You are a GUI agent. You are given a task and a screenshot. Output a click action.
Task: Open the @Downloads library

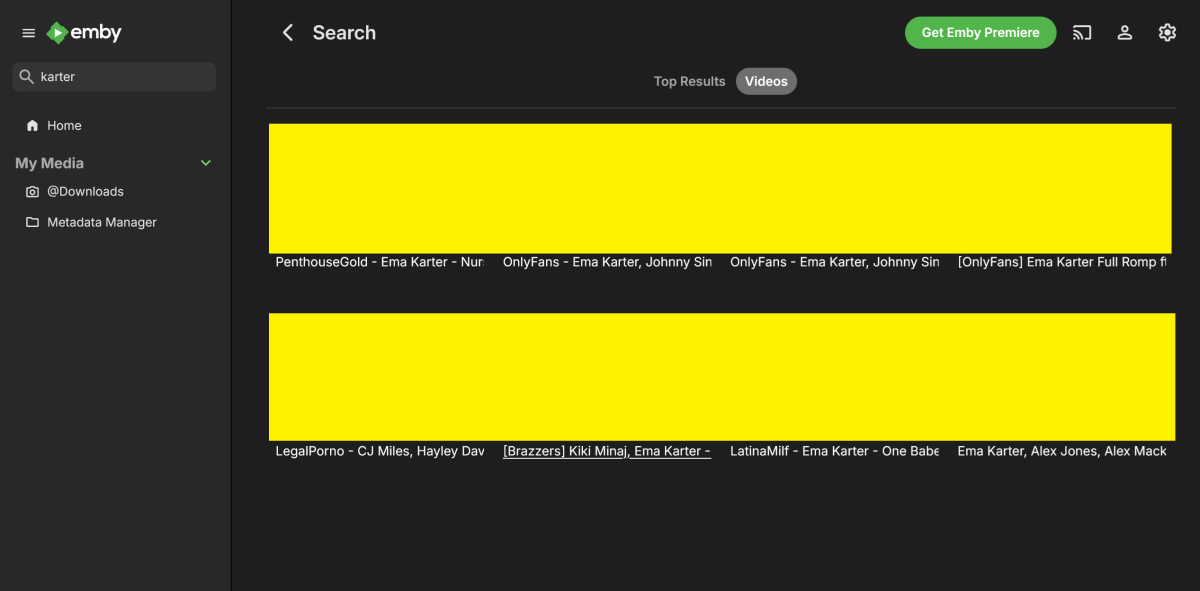[85, 191]
